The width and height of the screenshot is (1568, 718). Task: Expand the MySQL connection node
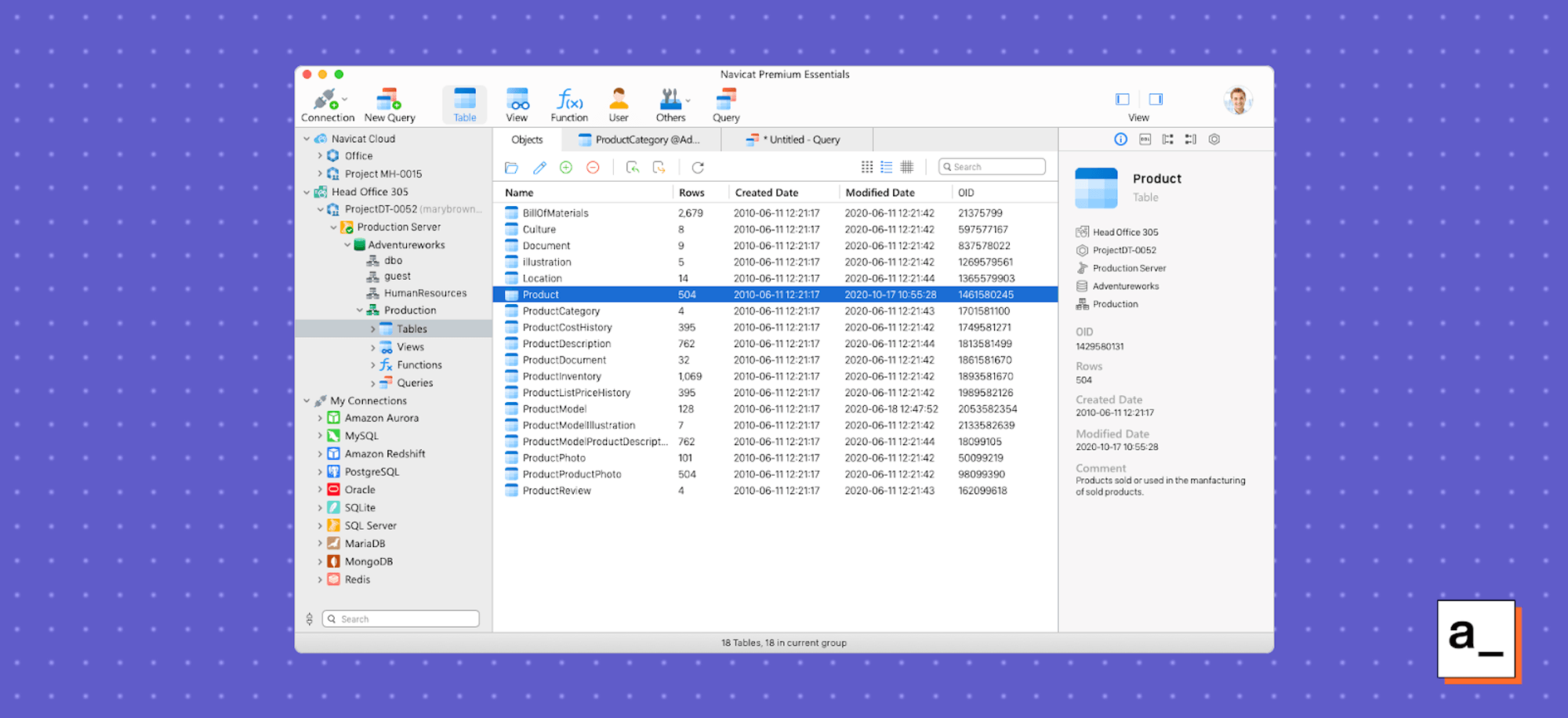pyautogui.click(x=320, y=436)
